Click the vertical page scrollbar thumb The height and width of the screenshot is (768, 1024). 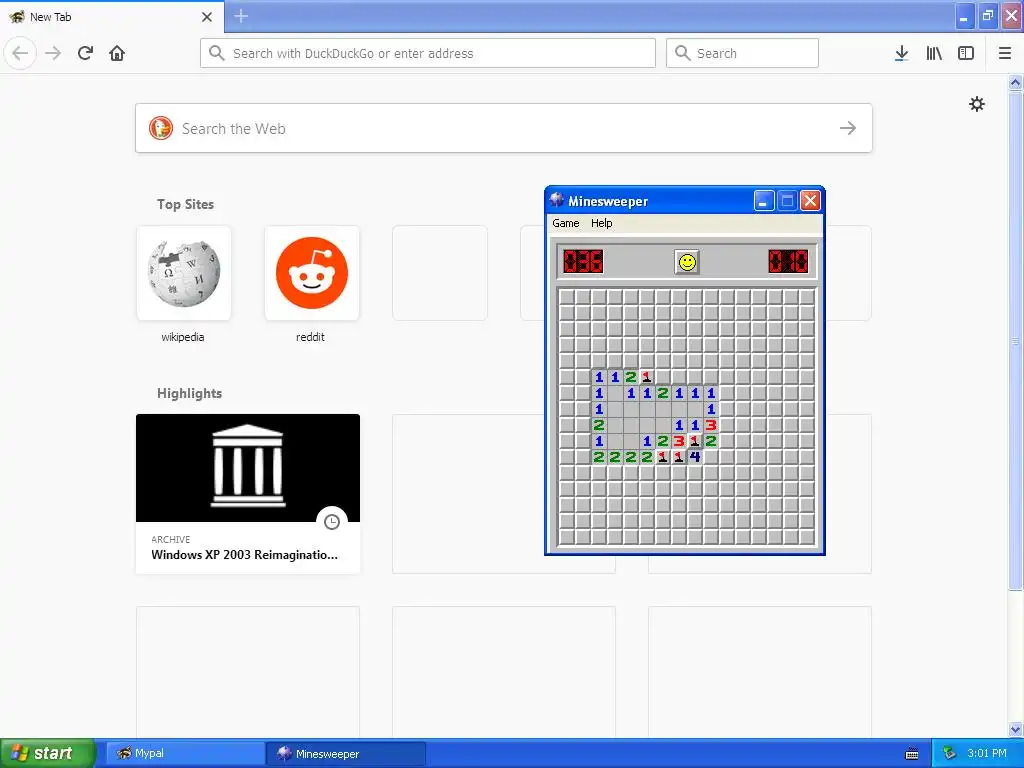(1015, 340)
